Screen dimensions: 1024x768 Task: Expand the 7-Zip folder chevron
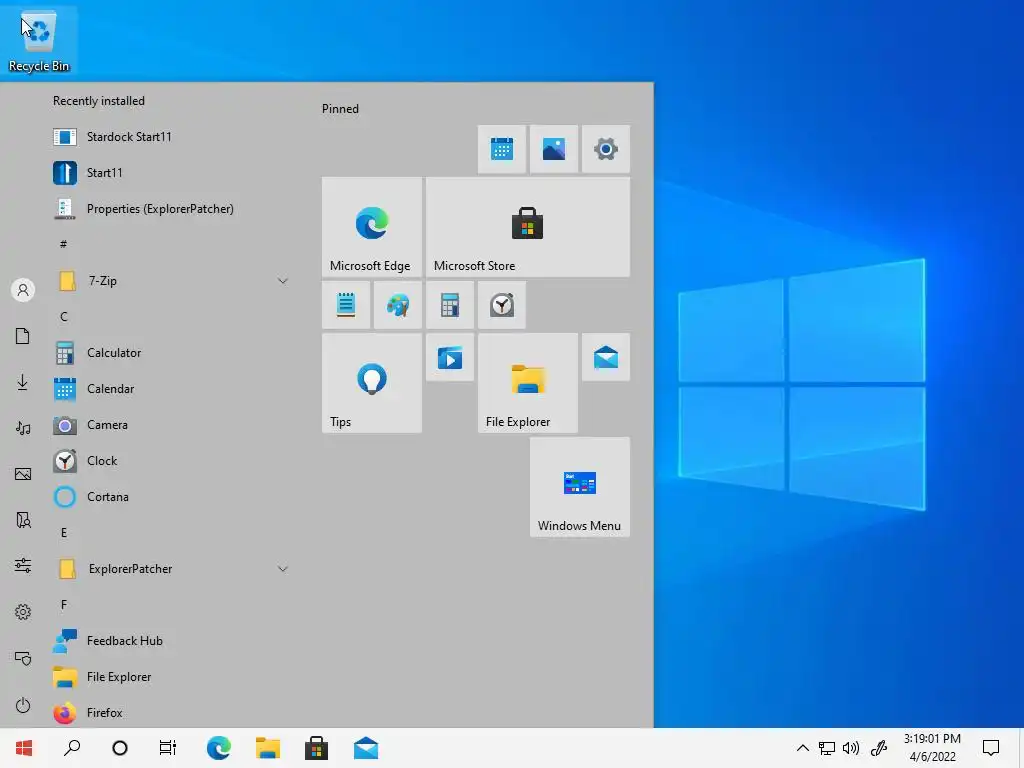(x=282, y=281)
